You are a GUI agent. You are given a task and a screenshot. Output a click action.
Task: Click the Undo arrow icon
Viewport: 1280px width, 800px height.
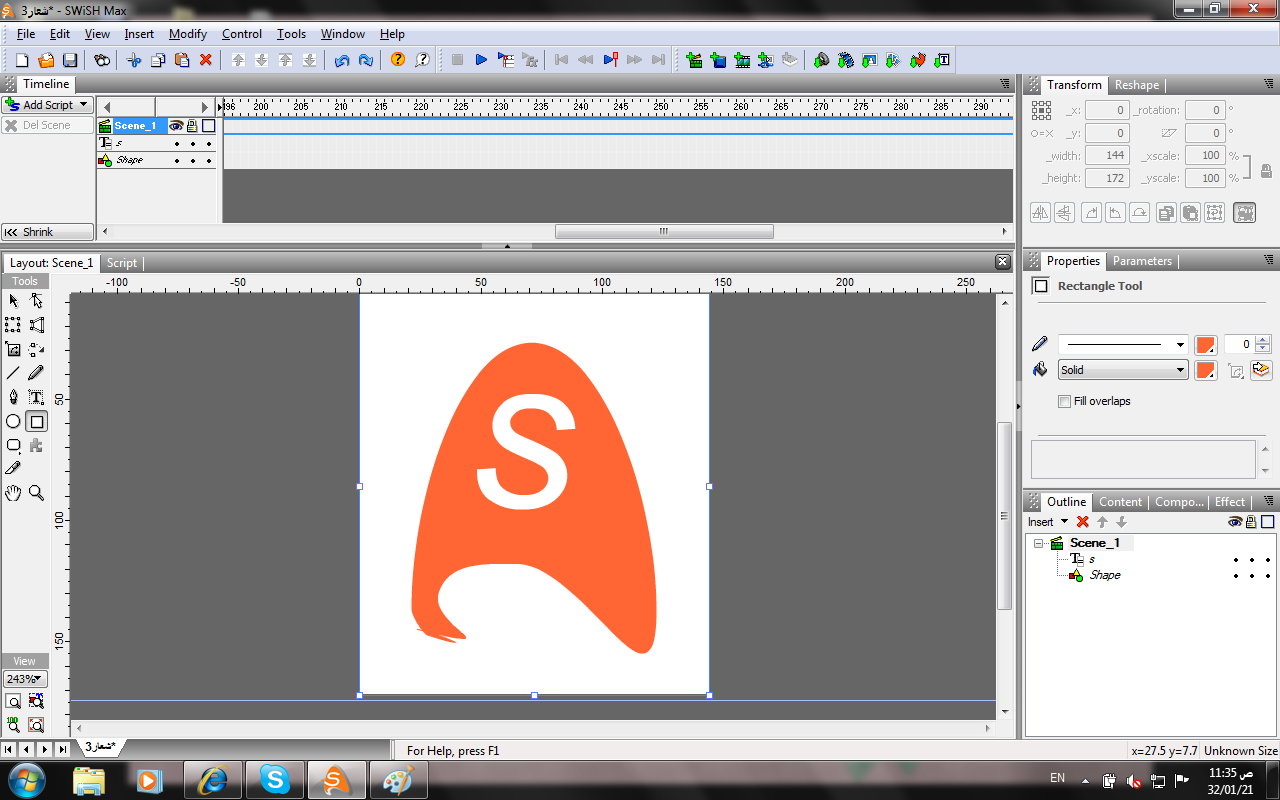click(342, 60)
